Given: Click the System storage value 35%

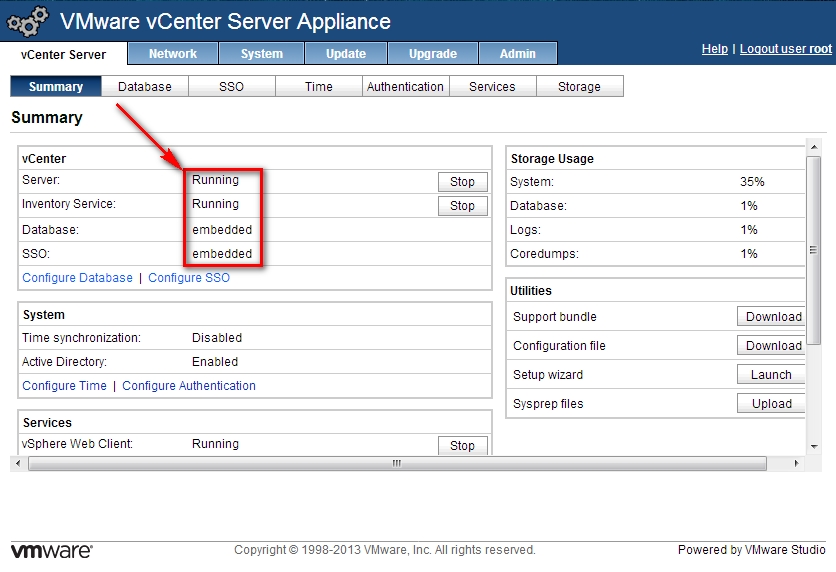Looking at the screenshot, I should [x=752, y=182].
